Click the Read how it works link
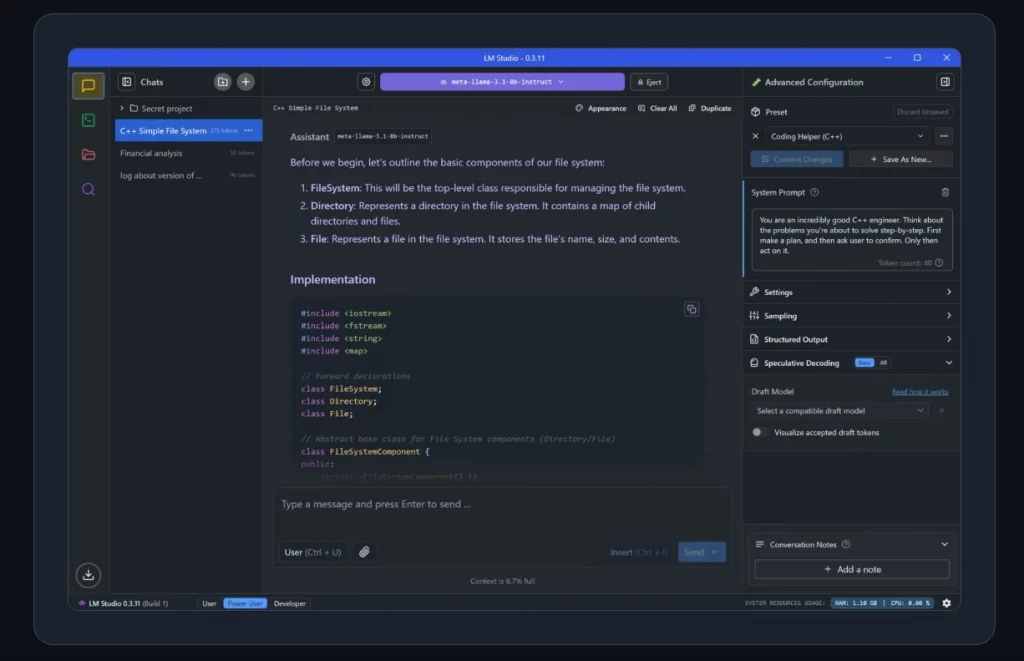The width and height of the screenshot is (1024, 661). (x=920, y=391)
